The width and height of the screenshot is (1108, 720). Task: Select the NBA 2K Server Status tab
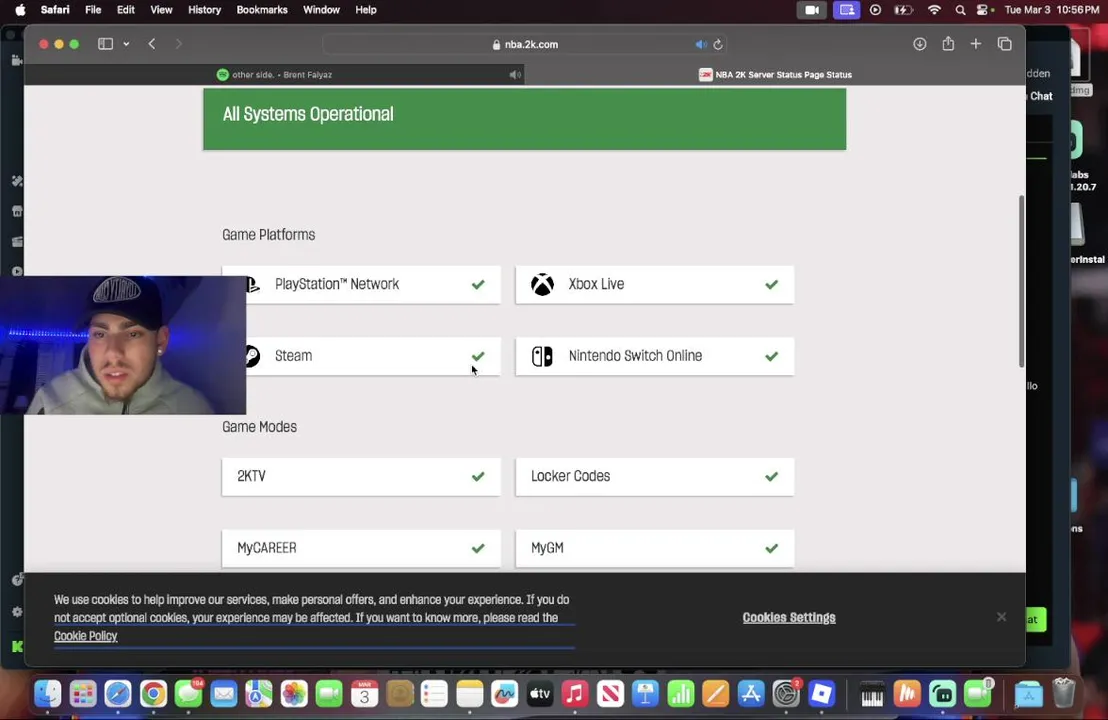[775, 74]
